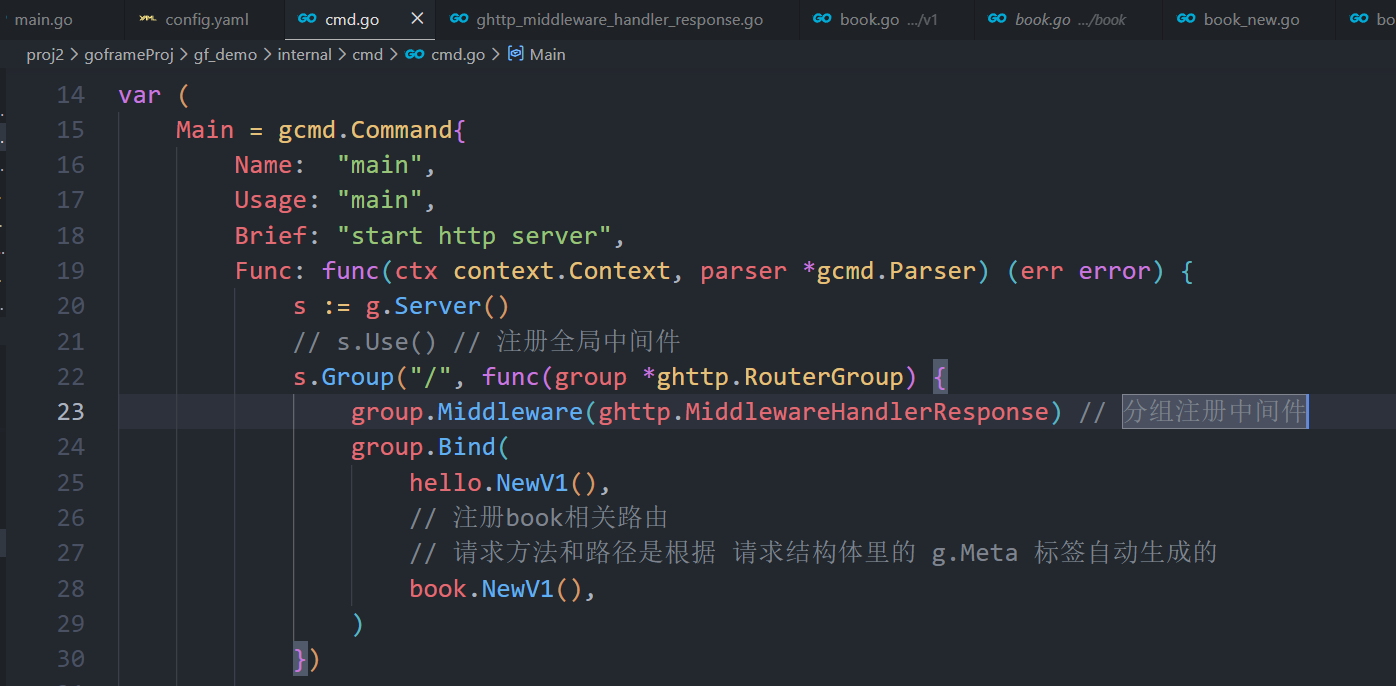Viewport: 1396px width, 686px height.
Task: Click comment '// 注册book相关路由'
Action: pos(539,518)
